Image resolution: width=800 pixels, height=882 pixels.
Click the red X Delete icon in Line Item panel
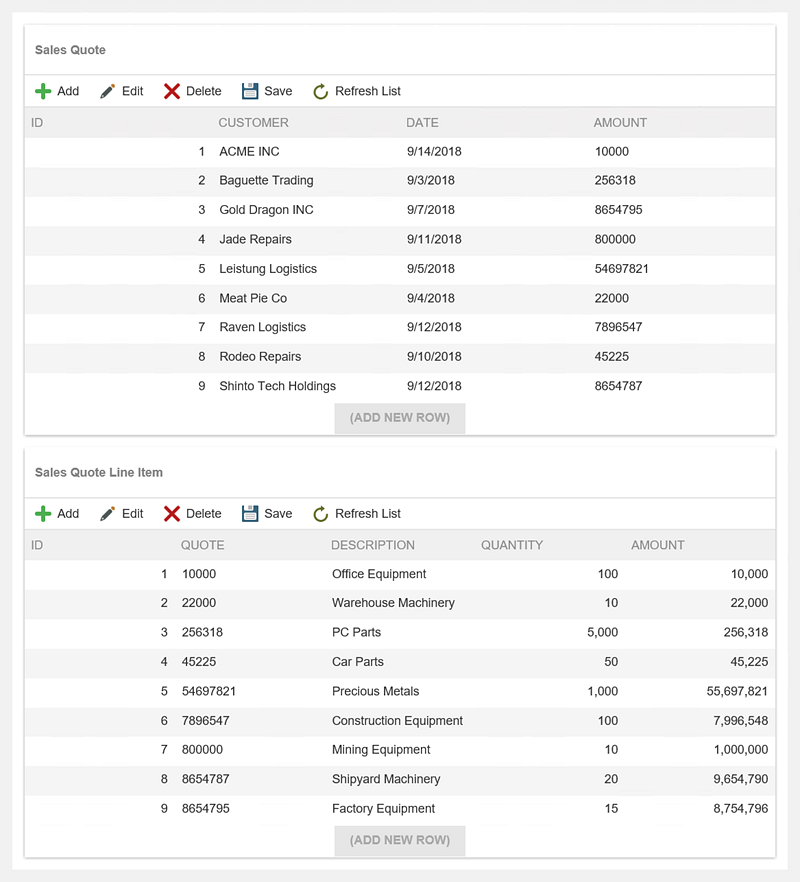pyautogui.click(x=172, y=514)
